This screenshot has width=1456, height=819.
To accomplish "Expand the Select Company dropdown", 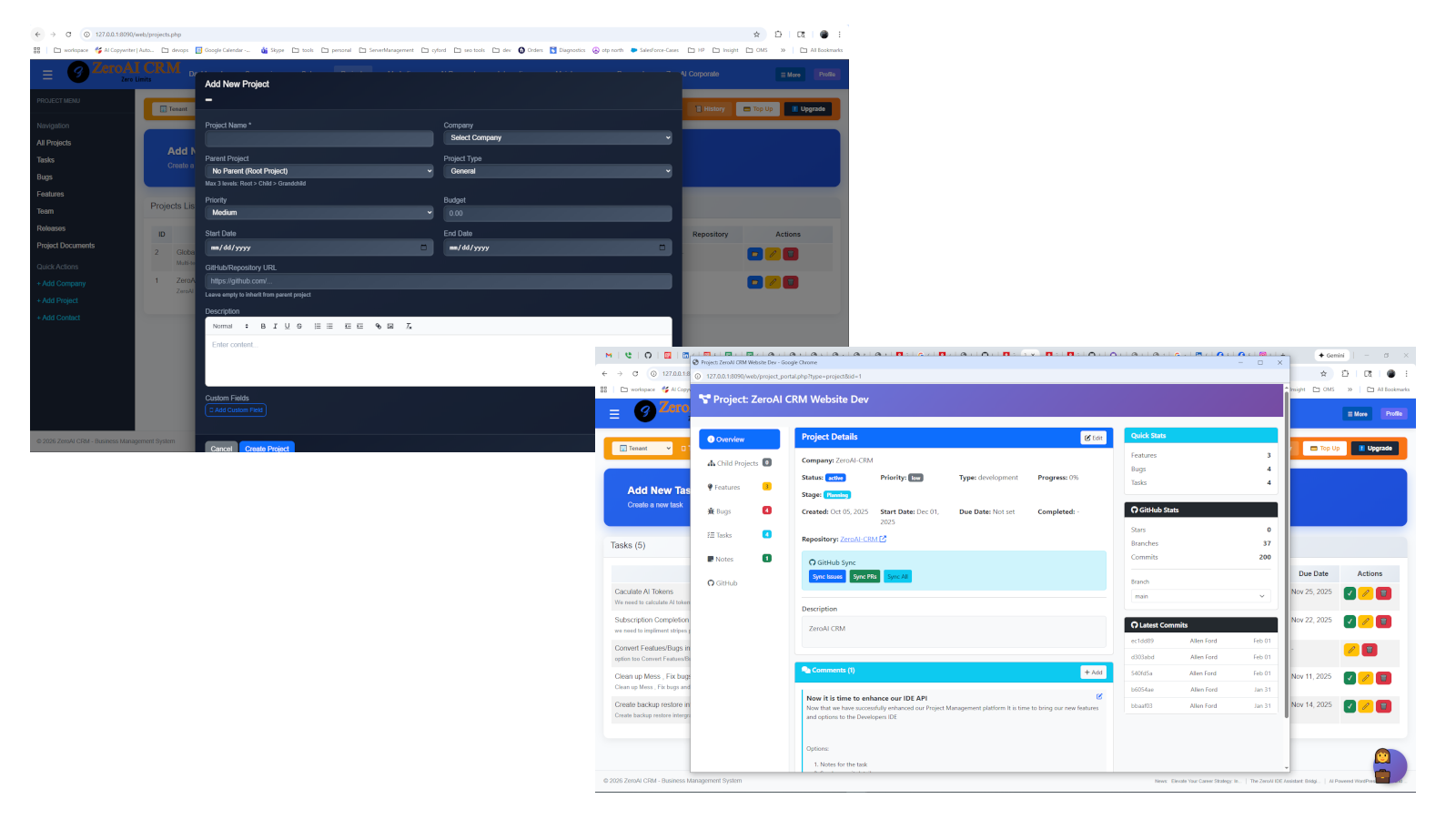I will pos(557,137).
